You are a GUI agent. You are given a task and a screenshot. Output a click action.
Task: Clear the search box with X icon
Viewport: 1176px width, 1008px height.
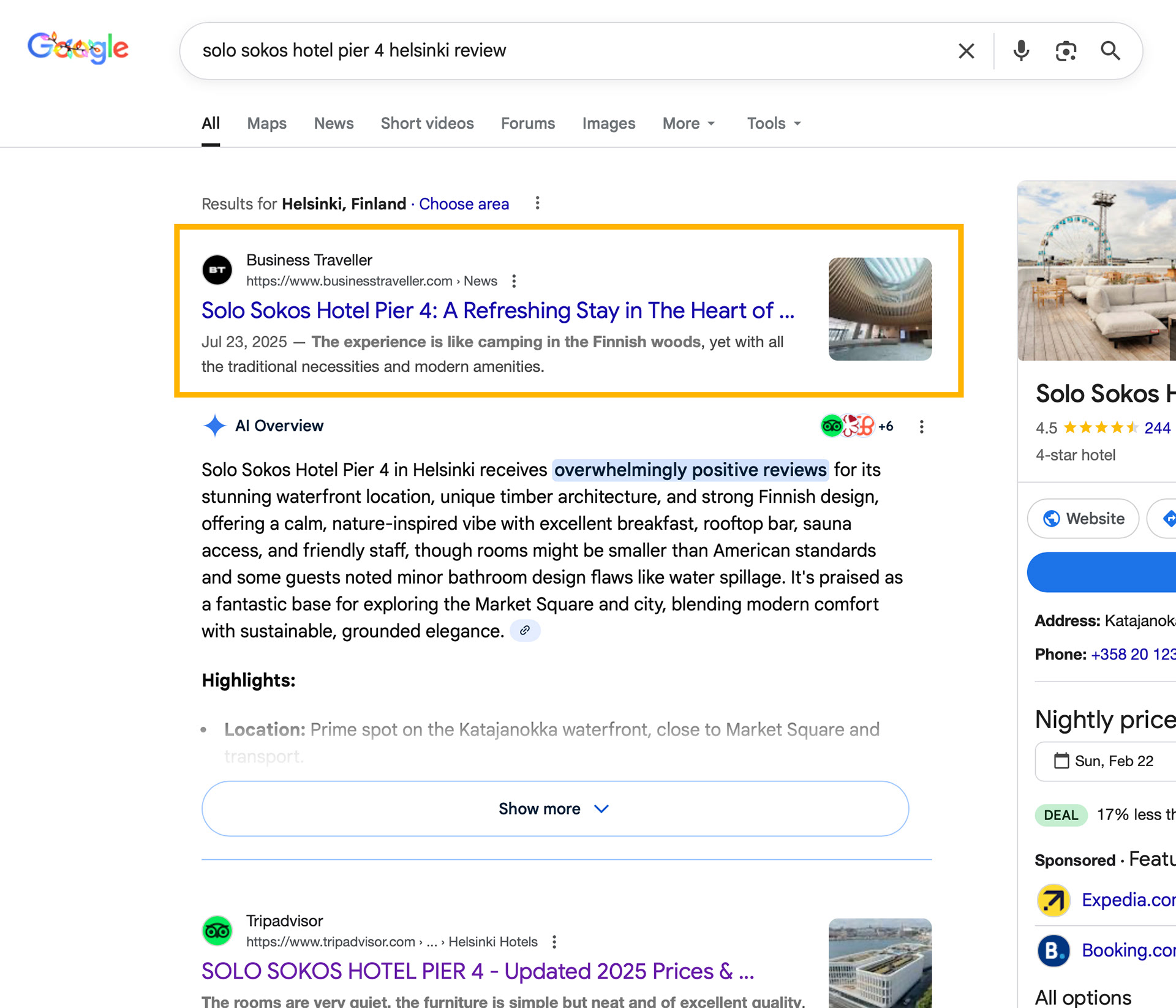[966, 51]
